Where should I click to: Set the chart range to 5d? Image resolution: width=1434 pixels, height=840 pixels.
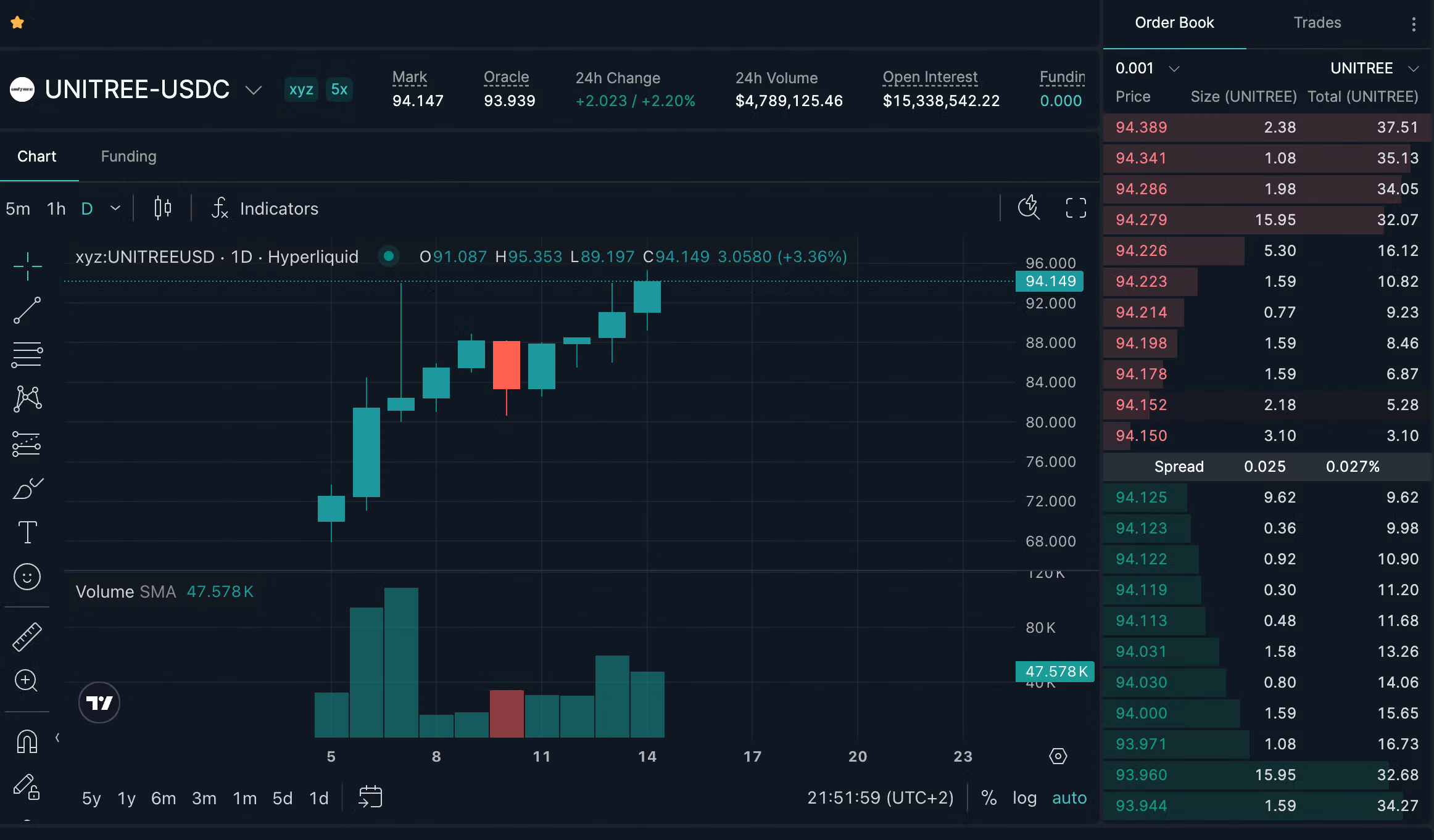click(283, 798)
